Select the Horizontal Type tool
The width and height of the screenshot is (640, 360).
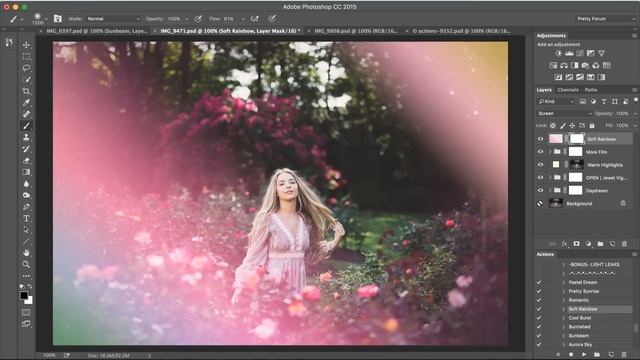click(x=27, y=218)
